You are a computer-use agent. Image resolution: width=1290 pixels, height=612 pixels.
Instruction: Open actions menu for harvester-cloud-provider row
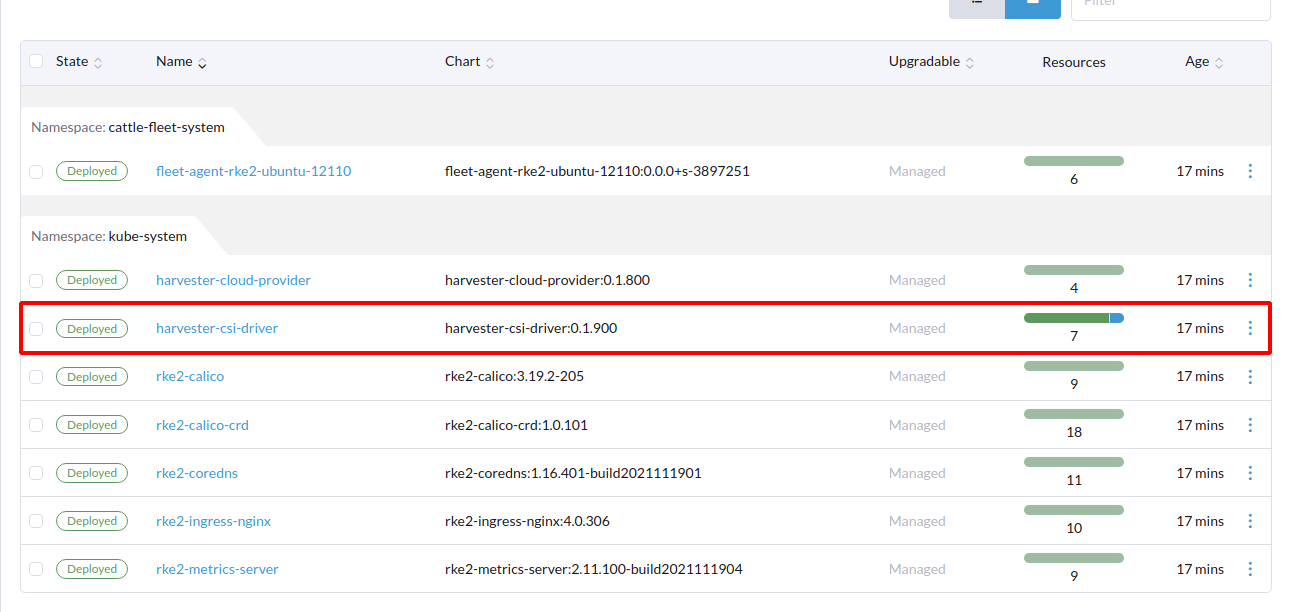click(x=1250, y=280)
